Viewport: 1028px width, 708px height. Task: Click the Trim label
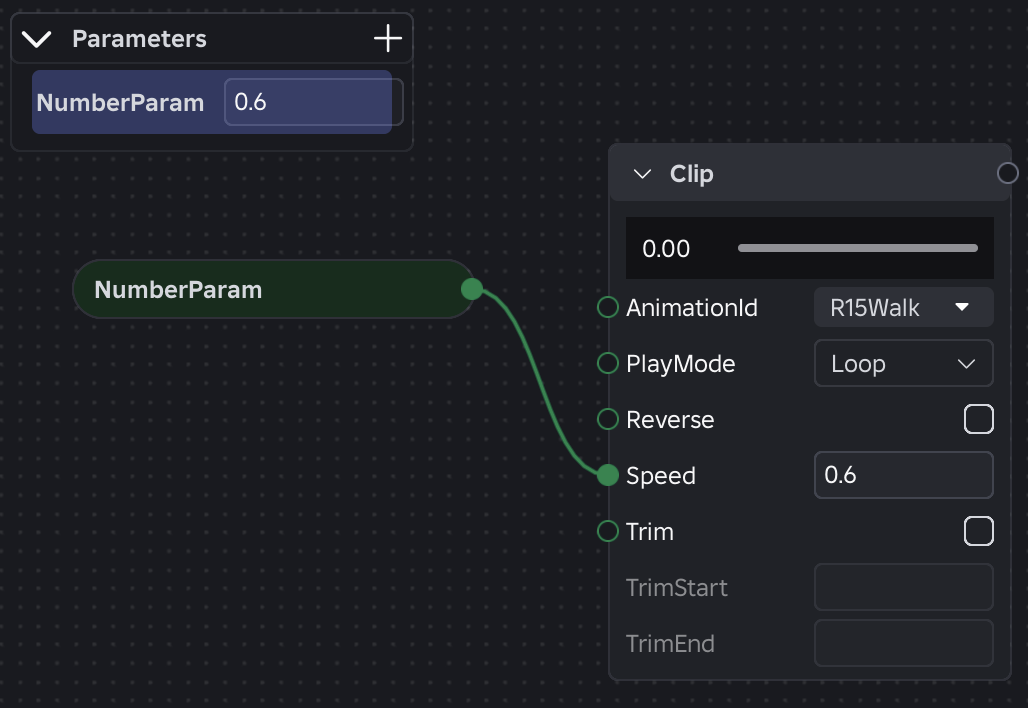(x=650, y=532)
